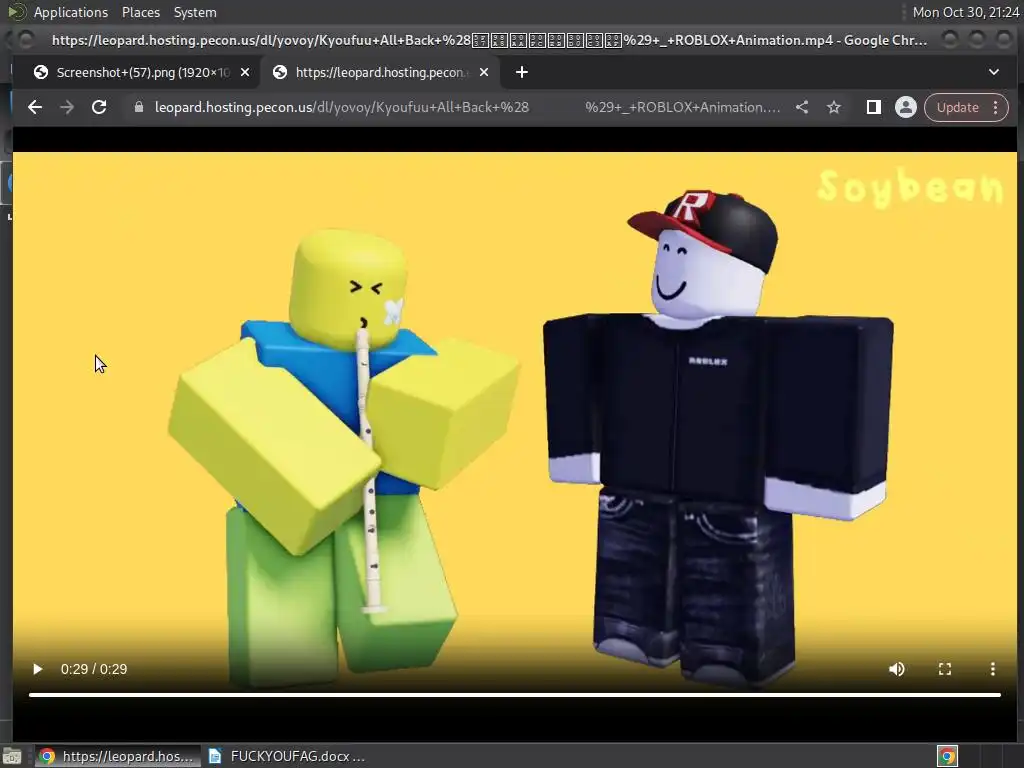Go forward to next page

pyautogui.click(x=67, y=107)
